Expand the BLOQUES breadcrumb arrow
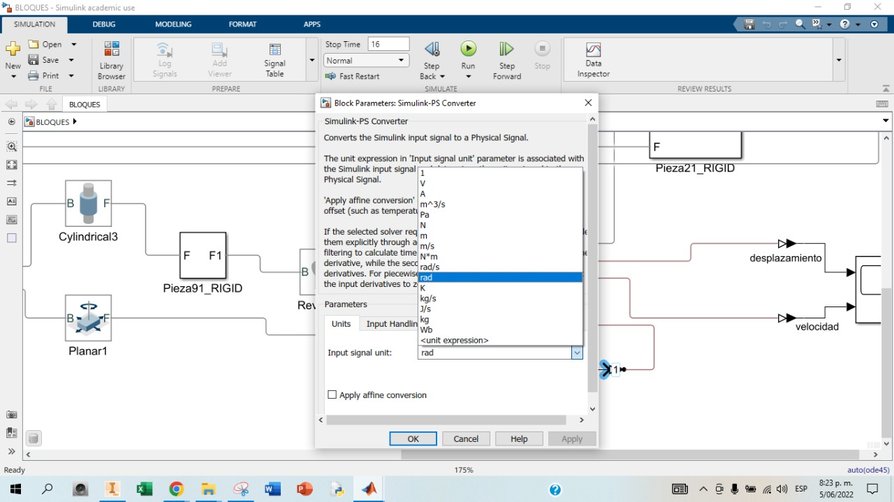The width and height of the screenshot is (894, 502). coord(75,122)
